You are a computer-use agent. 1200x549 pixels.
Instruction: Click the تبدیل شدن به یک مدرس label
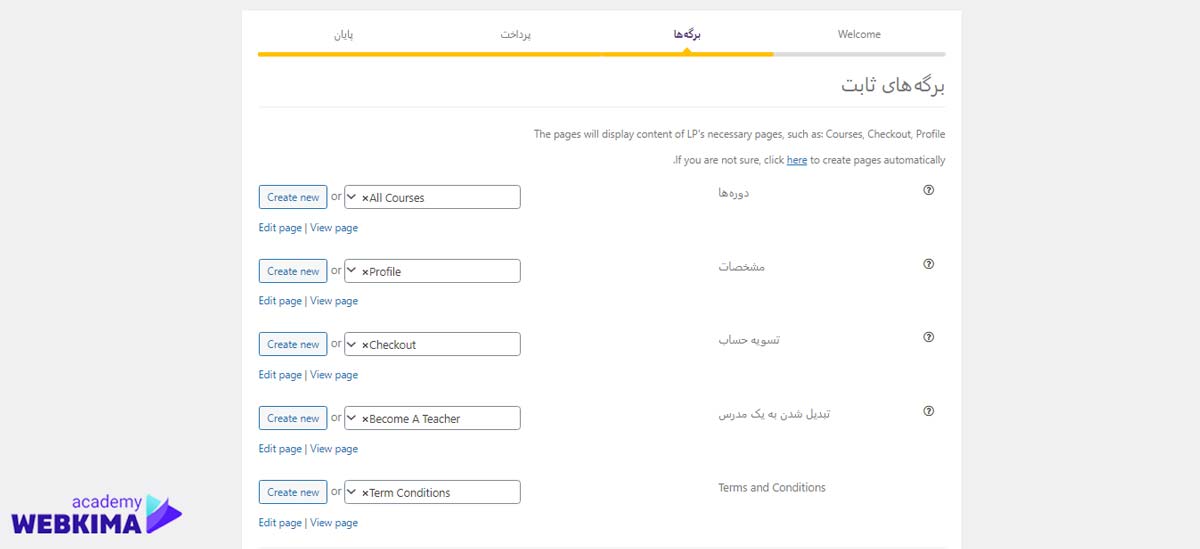click(774, 414)
